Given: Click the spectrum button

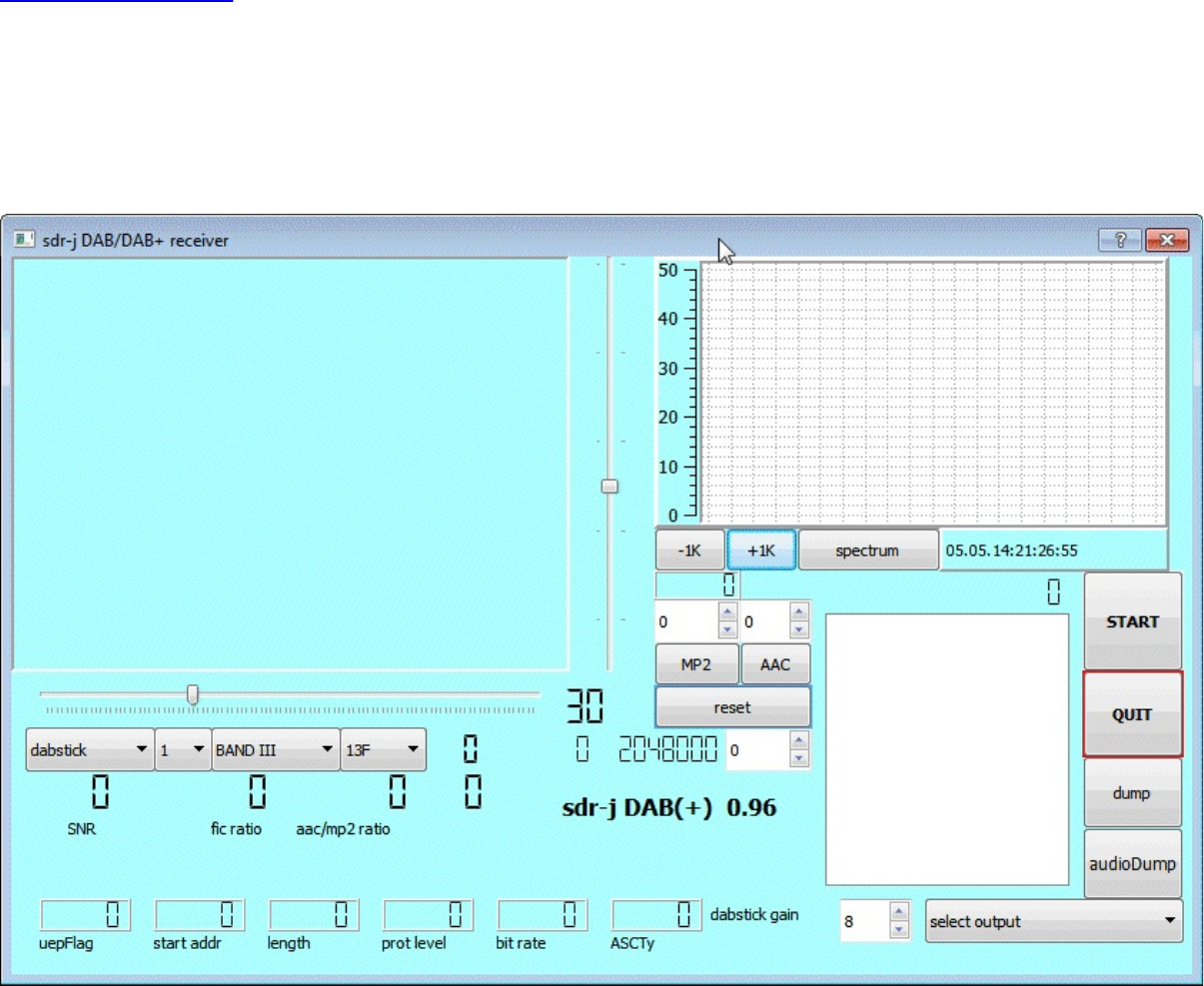Looking at the screenshot, I should (x=867, y=550).
